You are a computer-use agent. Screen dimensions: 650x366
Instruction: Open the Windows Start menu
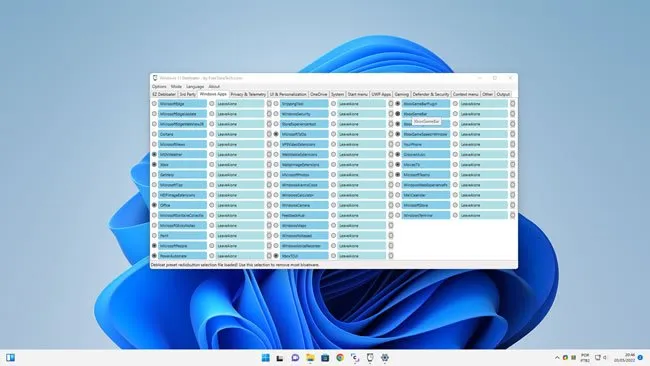266,358
